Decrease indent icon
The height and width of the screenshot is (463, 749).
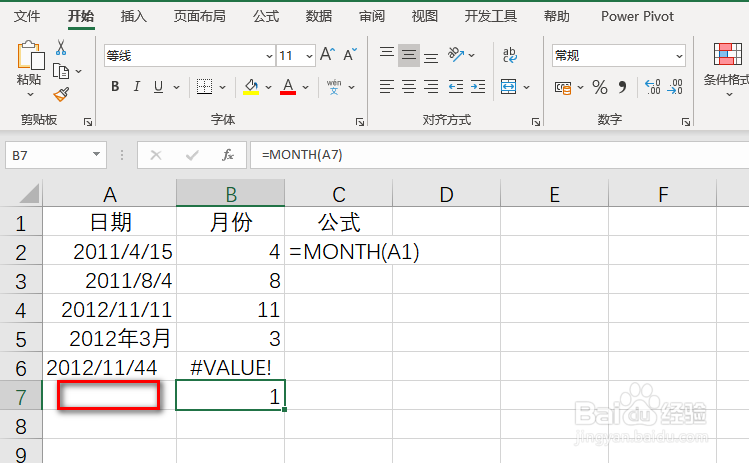click(456, 87)
